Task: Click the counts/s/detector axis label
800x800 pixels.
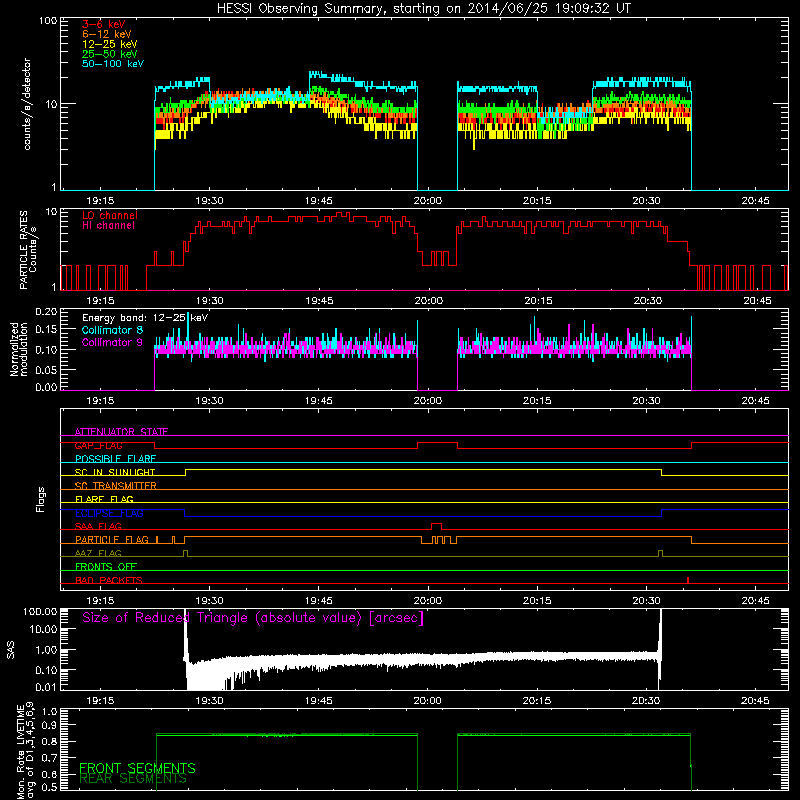Action: pyautogui.click(x=27, y=104)
